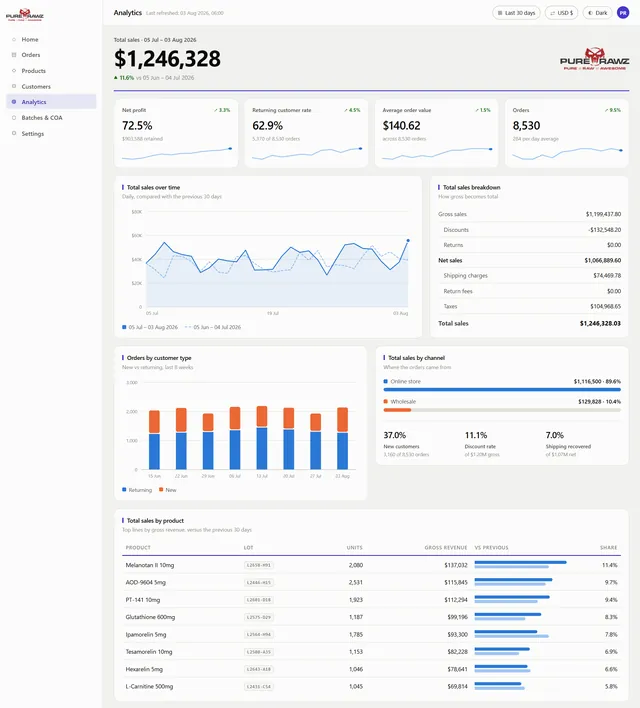Click the Orders icon in the sidebar

[14, 55]
